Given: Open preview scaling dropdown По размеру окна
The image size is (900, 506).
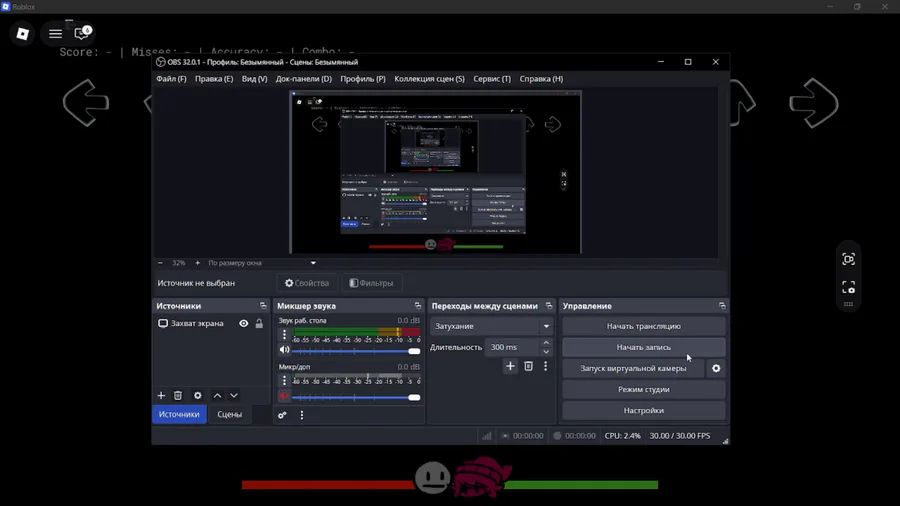Looking at the screenshot, I should tap(262, 263).
